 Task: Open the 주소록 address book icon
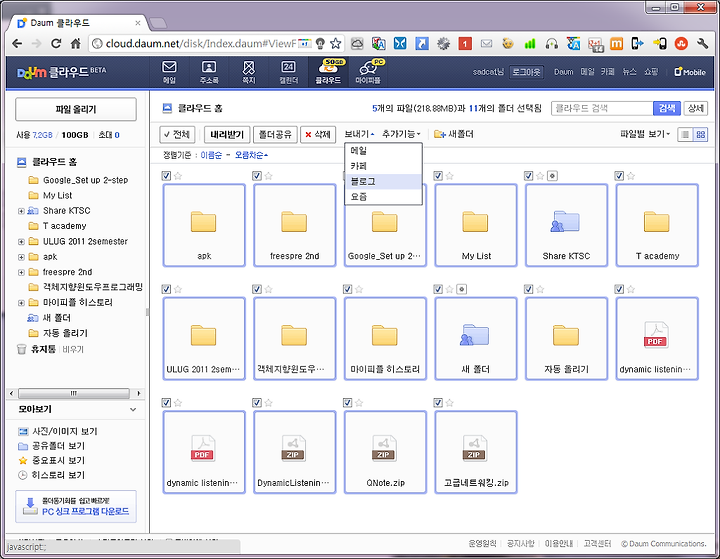[x=209, y=72]
